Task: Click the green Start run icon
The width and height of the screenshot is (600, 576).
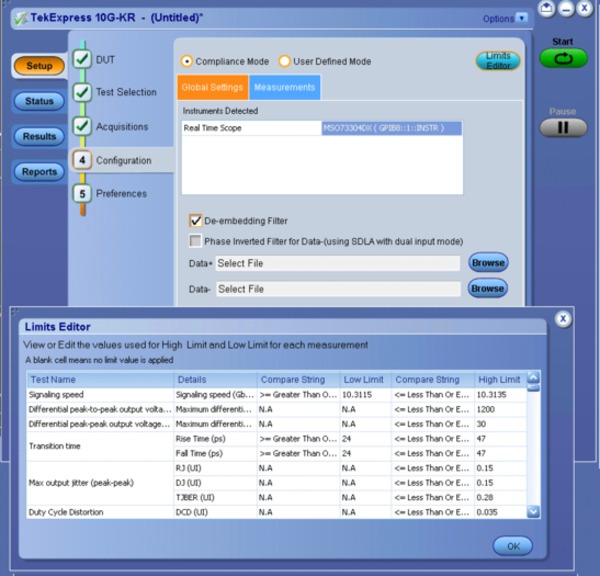Action: 563,59
